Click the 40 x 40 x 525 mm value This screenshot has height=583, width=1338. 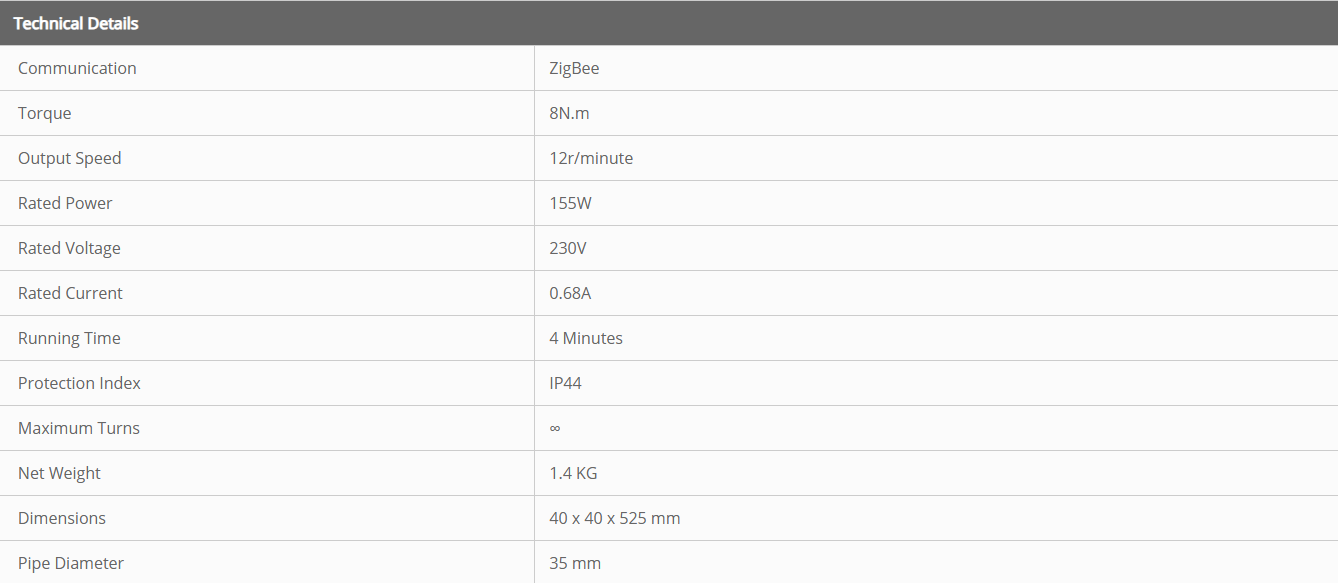pyautogui.click(x=615, y=518)
